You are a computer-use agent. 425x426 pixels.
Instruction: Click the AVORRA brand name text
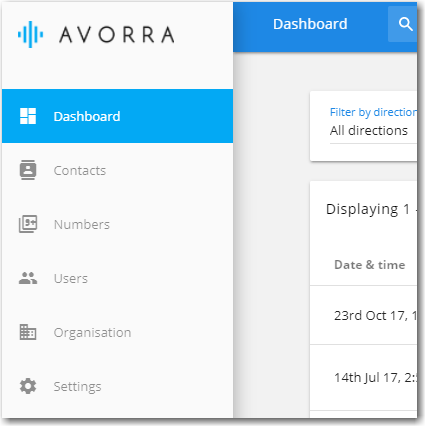point(117,35)
